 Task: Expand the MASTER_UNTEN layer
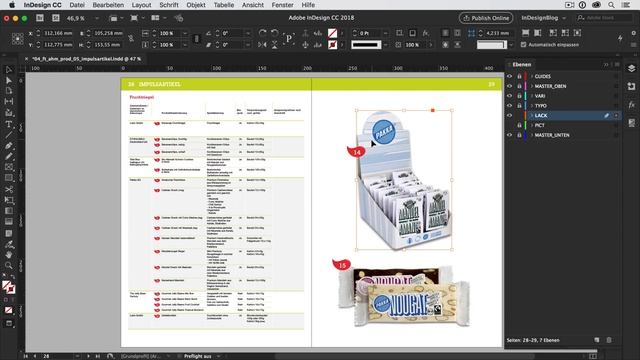click(531, 135)
